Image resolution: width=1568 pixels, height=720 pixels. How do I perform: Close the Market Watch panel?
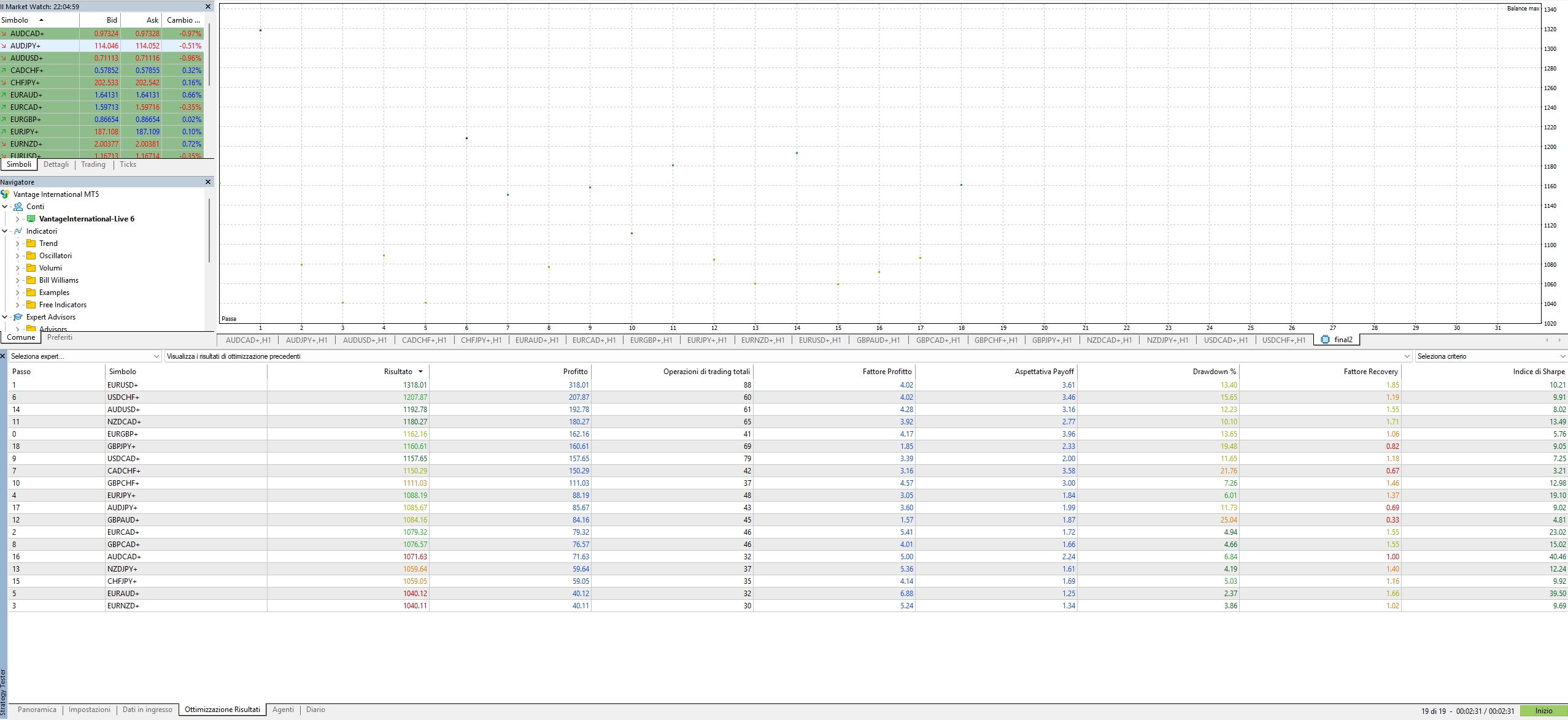[x=208, y=7]
